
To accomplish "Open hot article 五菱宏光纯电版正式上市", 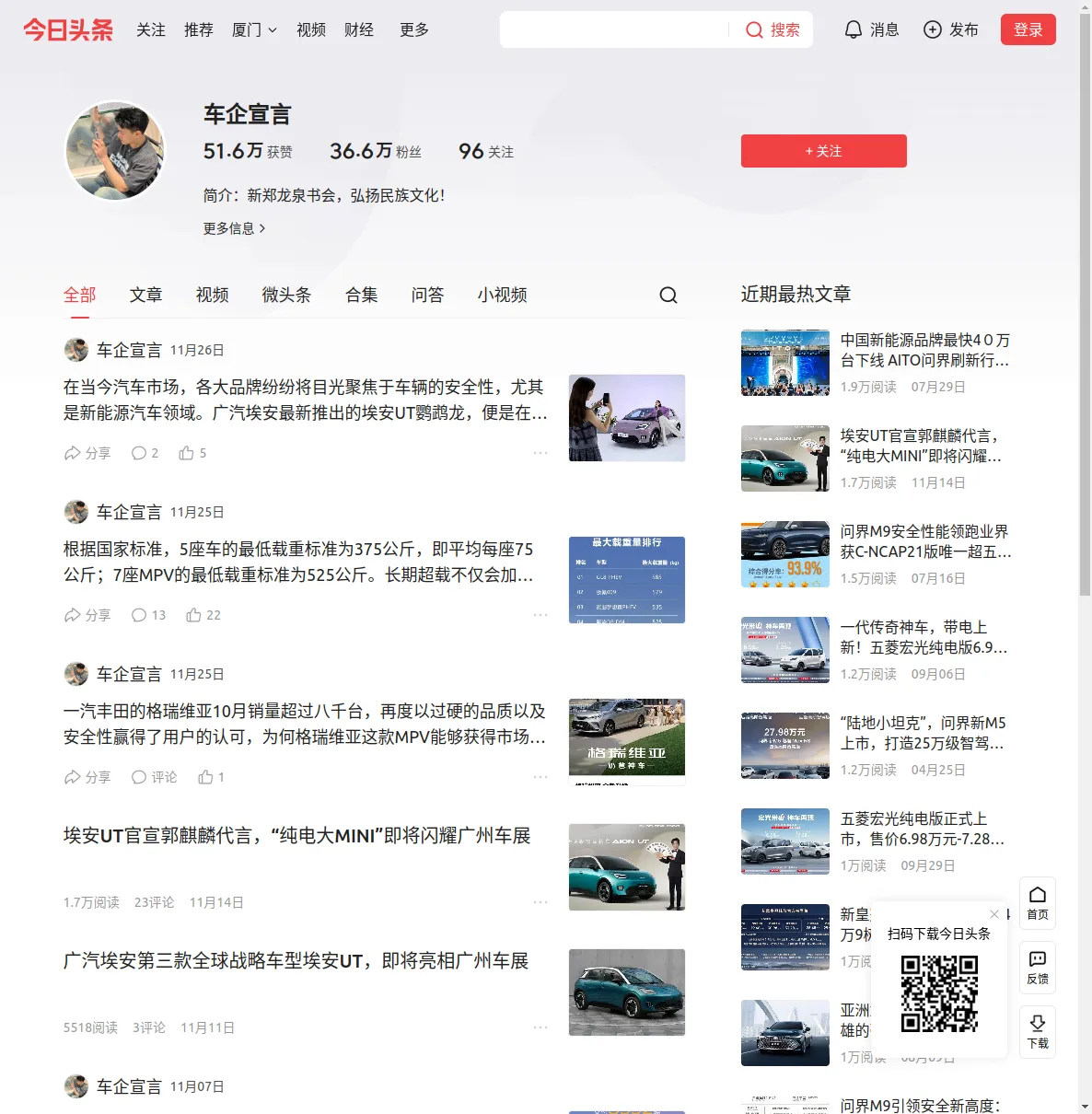I will tap(923, 829).
